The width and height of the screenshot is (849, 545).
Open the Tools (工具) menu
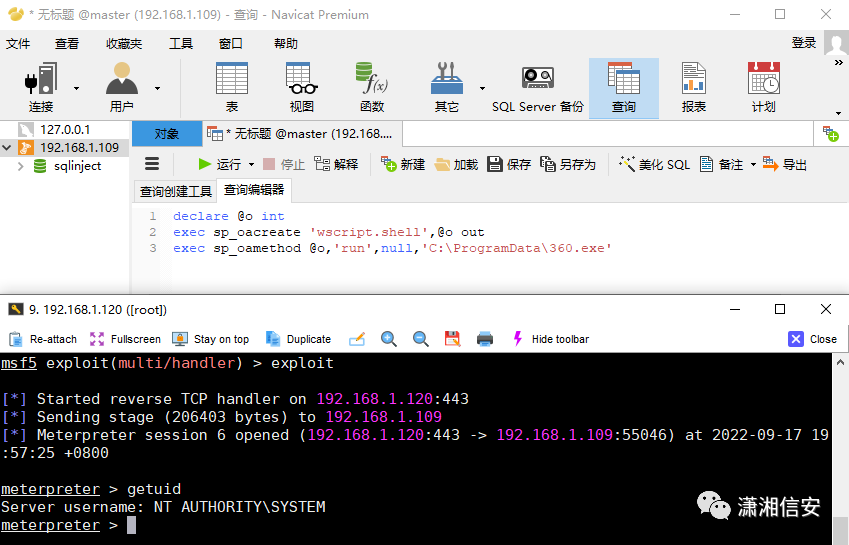181,44
